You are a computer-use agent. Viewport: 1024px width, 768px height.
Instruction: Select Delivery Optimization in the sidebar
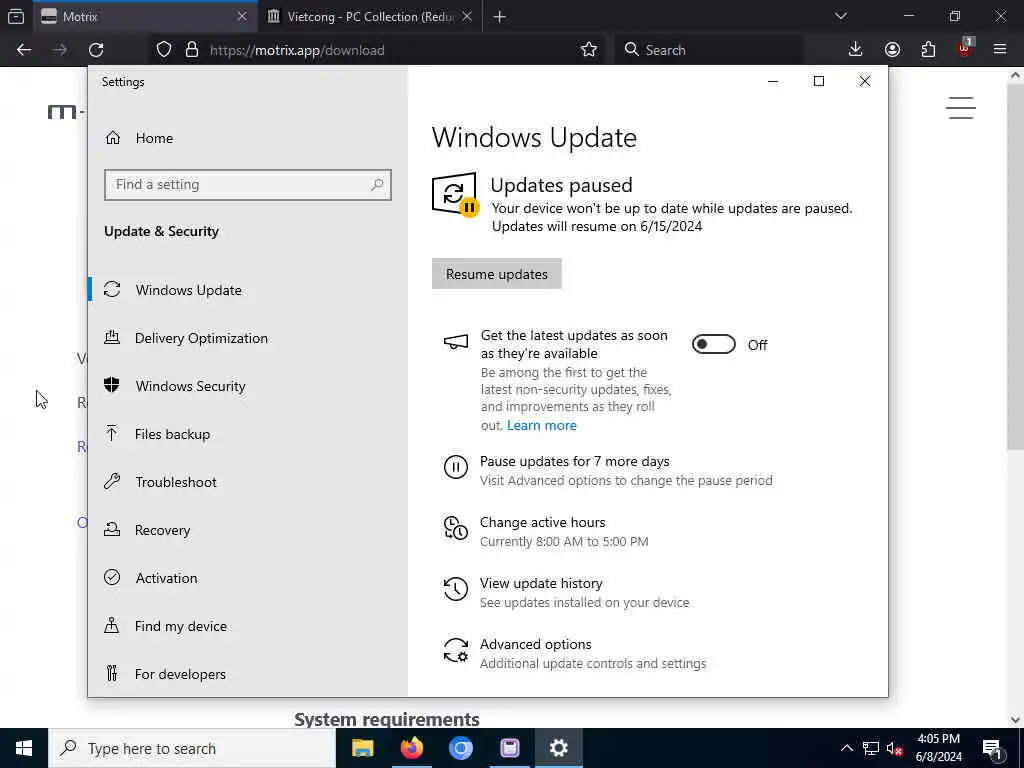248,338
